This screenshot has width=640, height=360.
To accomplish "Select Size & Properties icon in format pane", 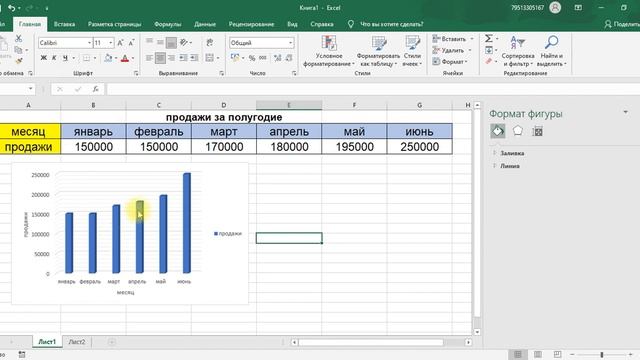I will point(538,131).
